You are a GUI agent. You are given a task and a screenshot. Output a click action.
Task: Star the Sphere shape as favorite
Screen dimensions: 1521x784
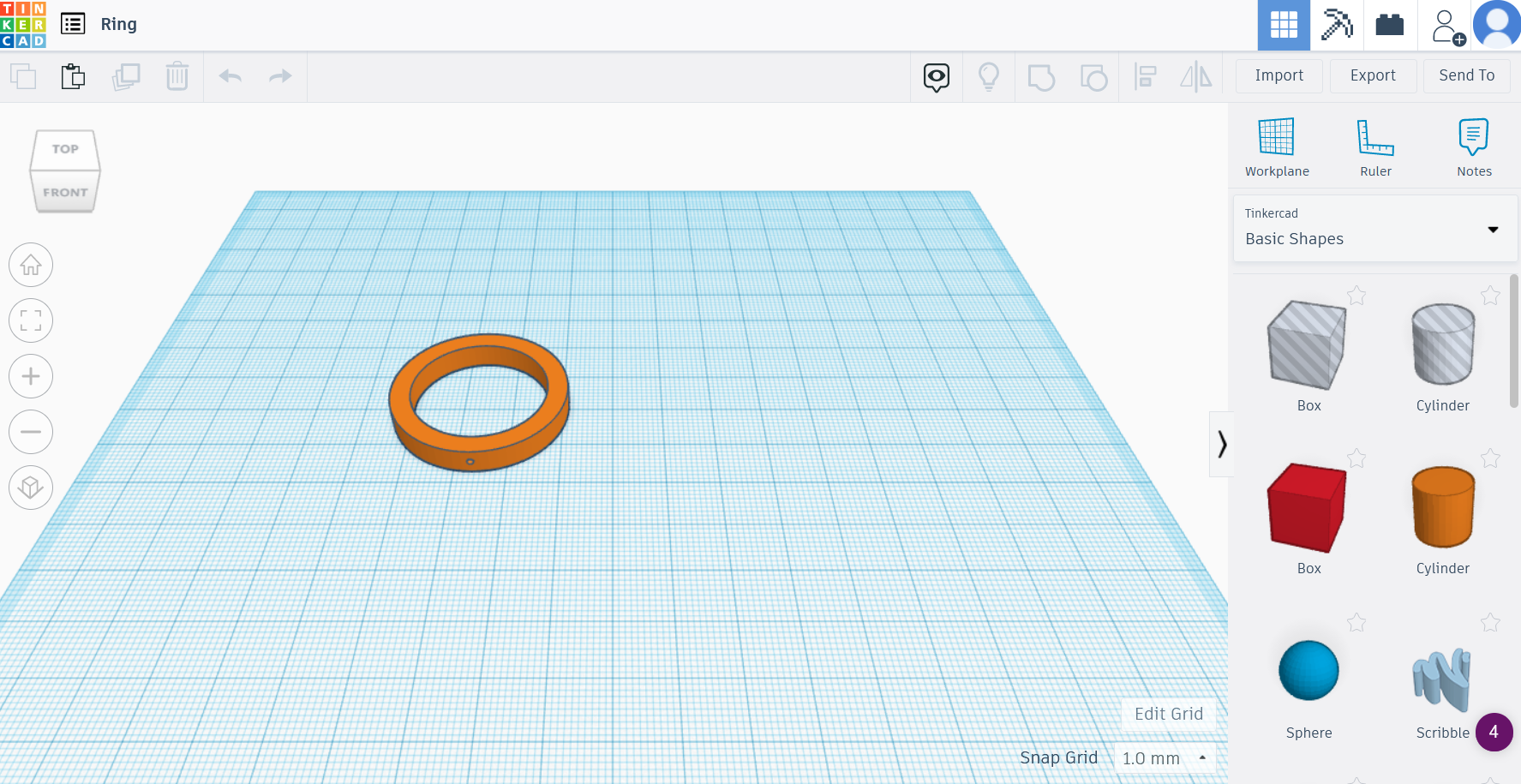pos(1356,623)
